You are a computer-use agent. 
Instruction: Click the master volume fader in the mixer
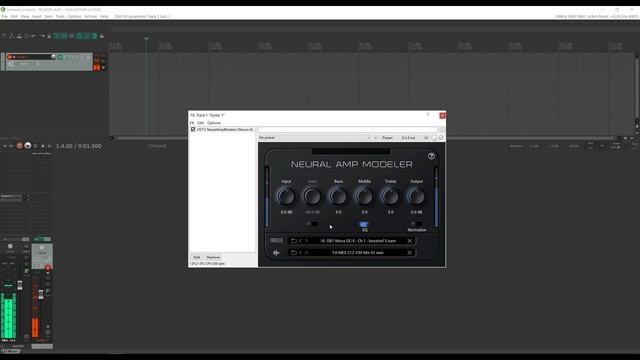coord(20,285)
